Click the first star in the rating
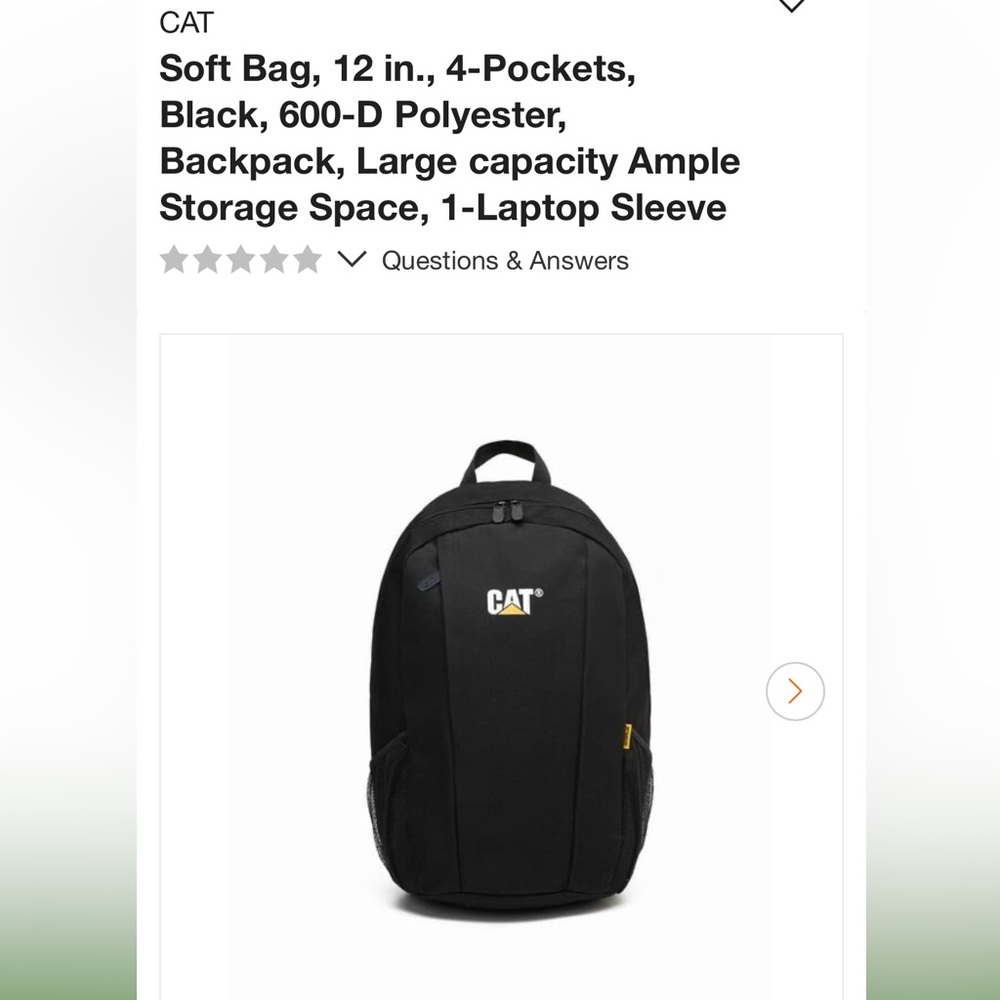Viewport: 1000px width, 1000px height. coord(174,260)
